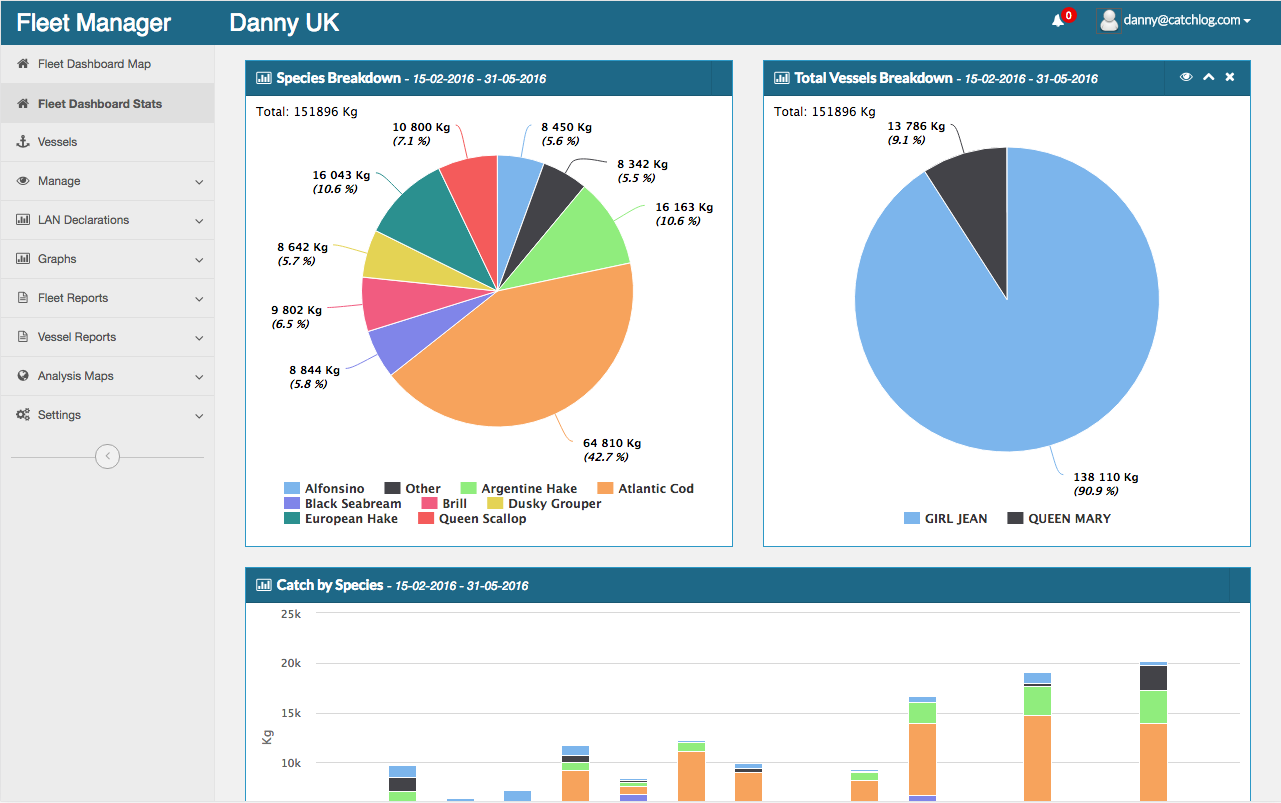Click the anchor icon for Vessels
The height and width of the screenshot is (803, 1281).
click(23, 142)
